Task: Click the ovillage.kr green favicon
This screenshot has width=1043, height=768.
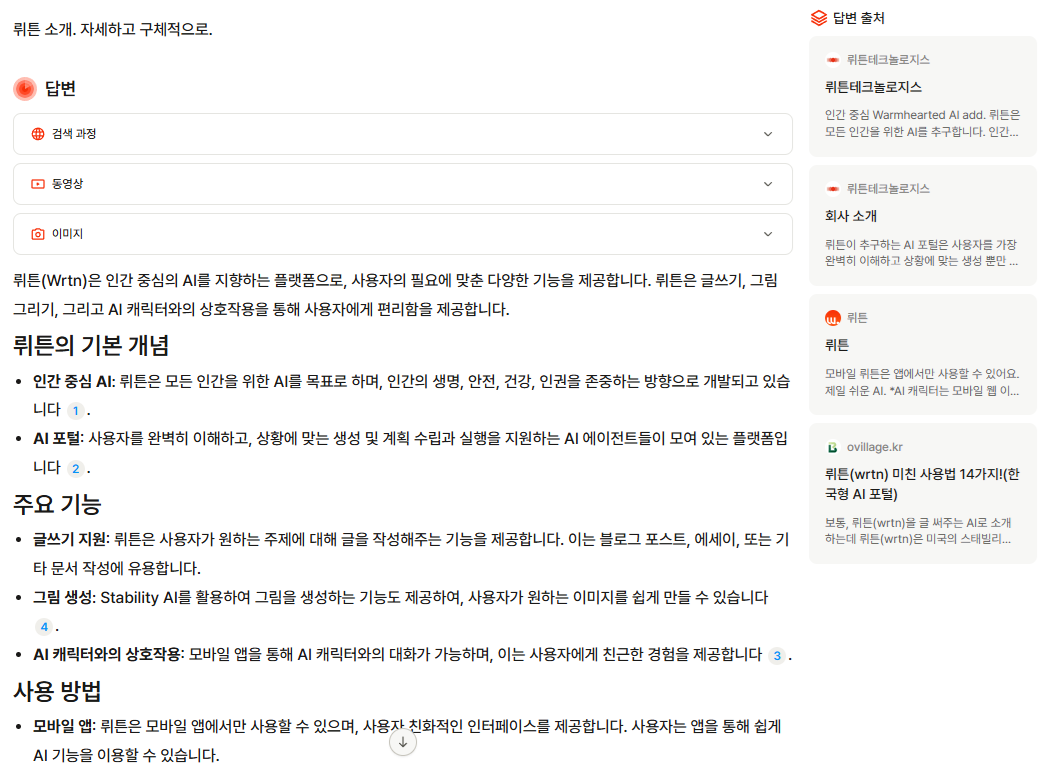Action: (832, 447)
